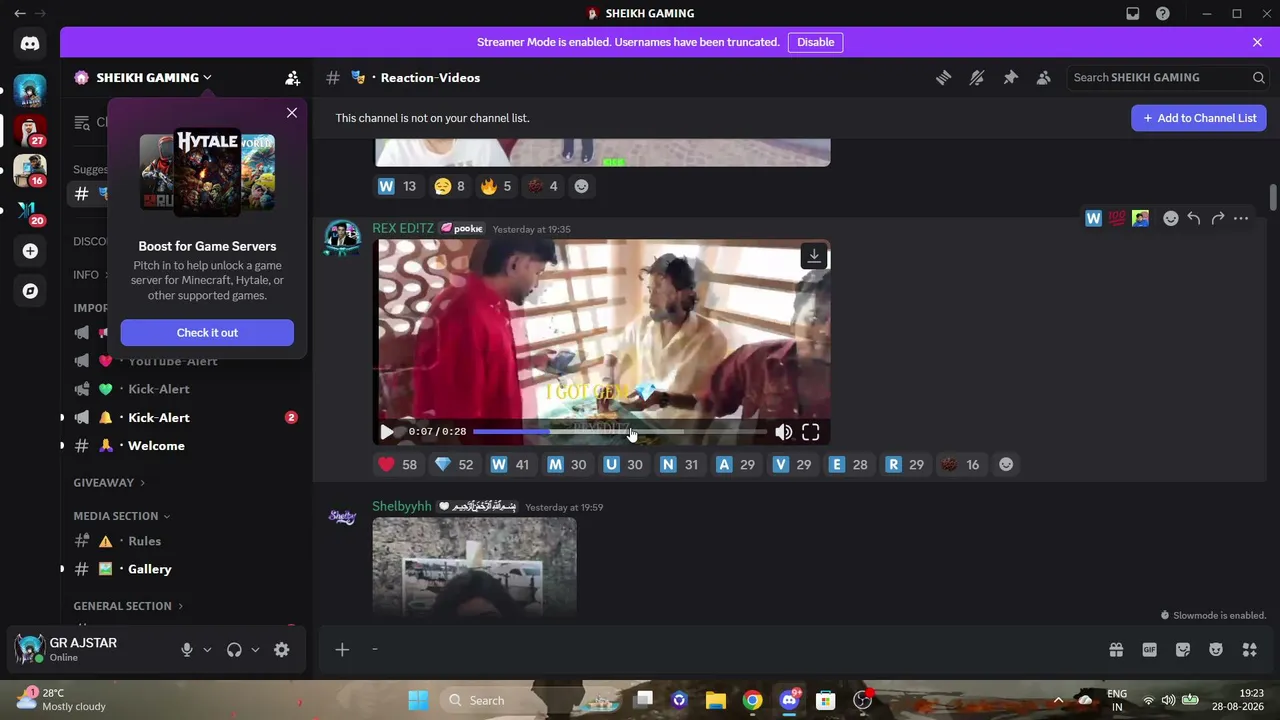
Task: Open the Threads icon in channel header
Action: (943, 77)
